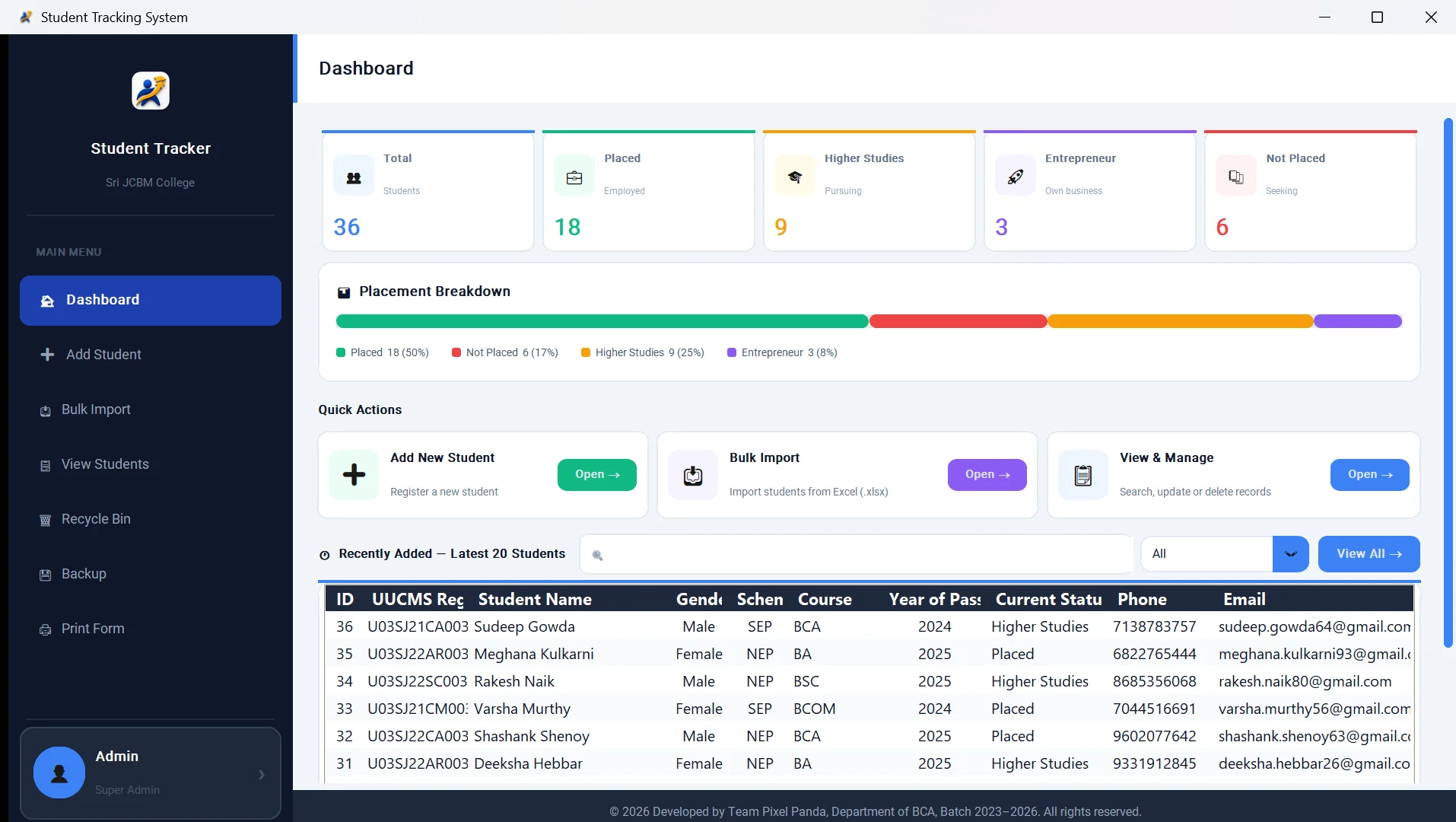Image resolution: width=1456 pixels, height=822 pixels.
Task: Click the search magnifier icon
Action: pyautogui.click(x=598, y=556)
